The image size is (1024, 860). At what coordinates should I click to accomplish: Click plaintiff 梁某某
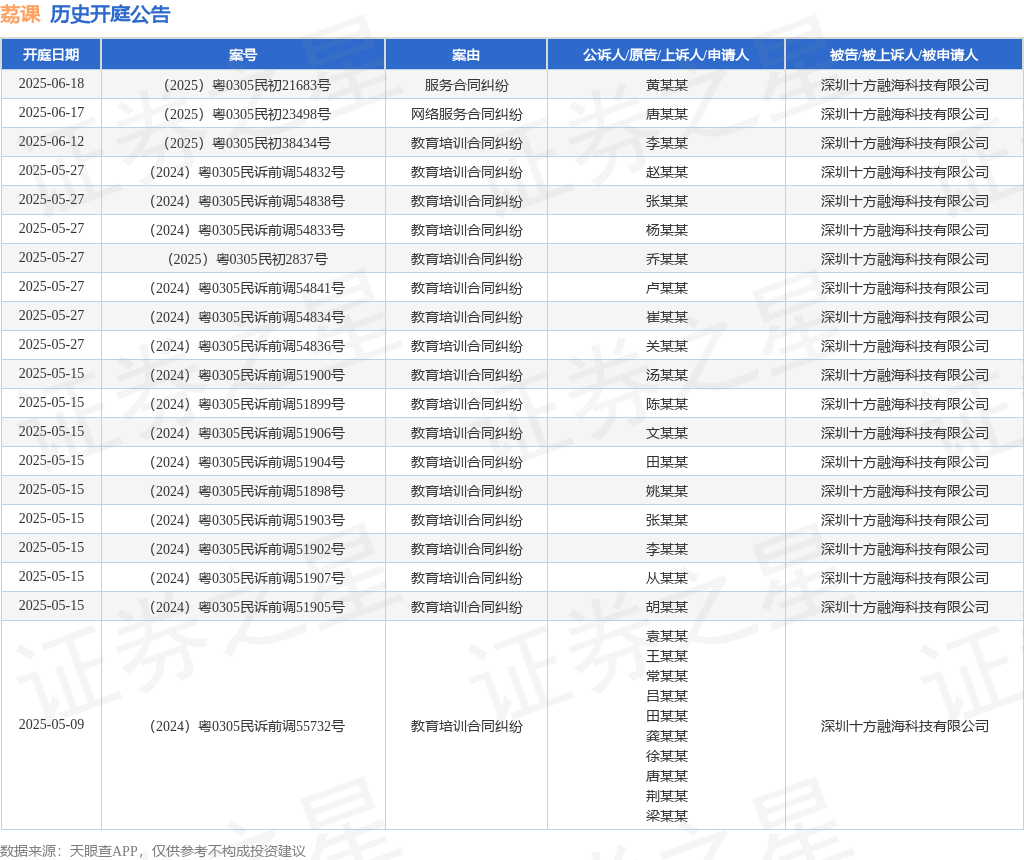[x=667, y=816]
